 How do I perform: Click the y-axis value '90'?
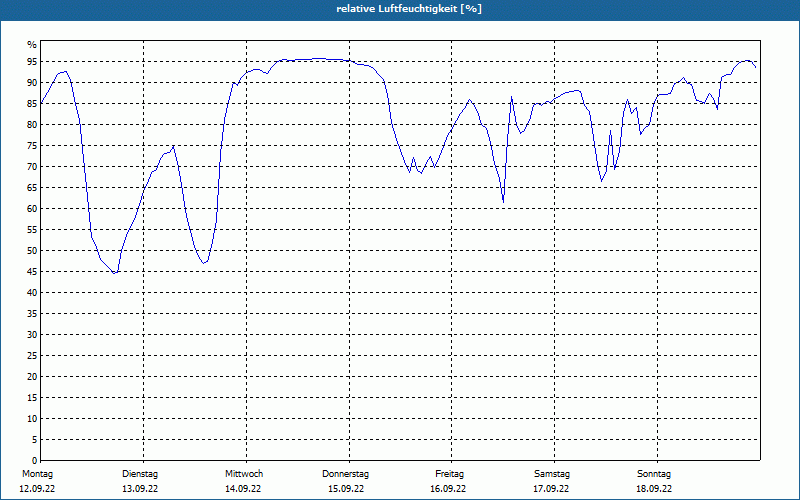[32, 83]
